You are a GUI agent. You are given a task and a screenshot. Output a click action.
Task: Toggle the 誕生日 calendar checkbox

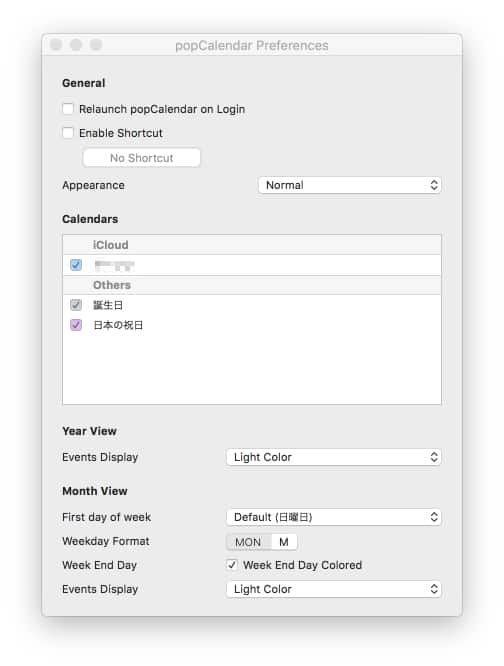tap(76, 305)
